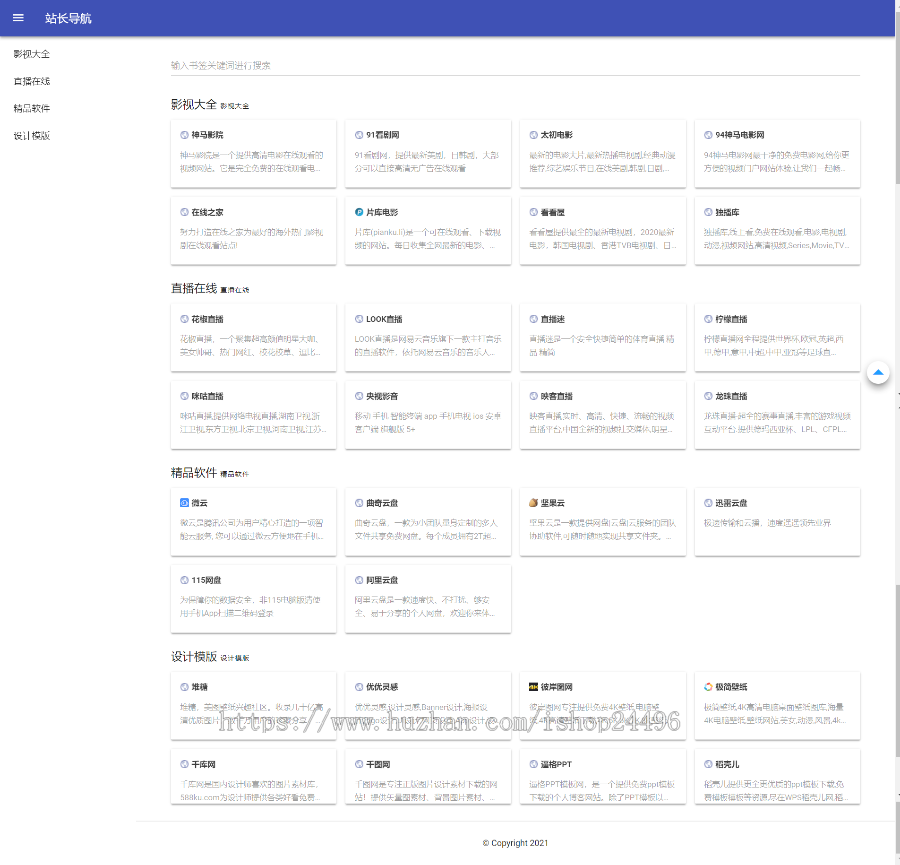Click the 91看剧网 site icon

(x=359, y=135)
